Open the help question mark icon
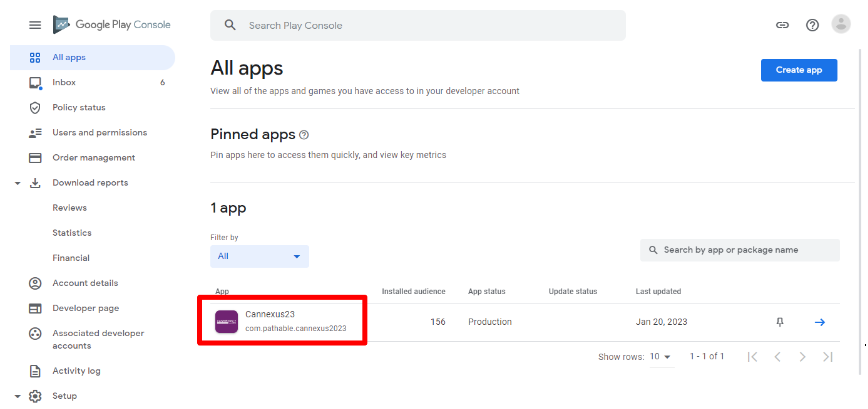This screenshot has height=409, width=868. 812,25
